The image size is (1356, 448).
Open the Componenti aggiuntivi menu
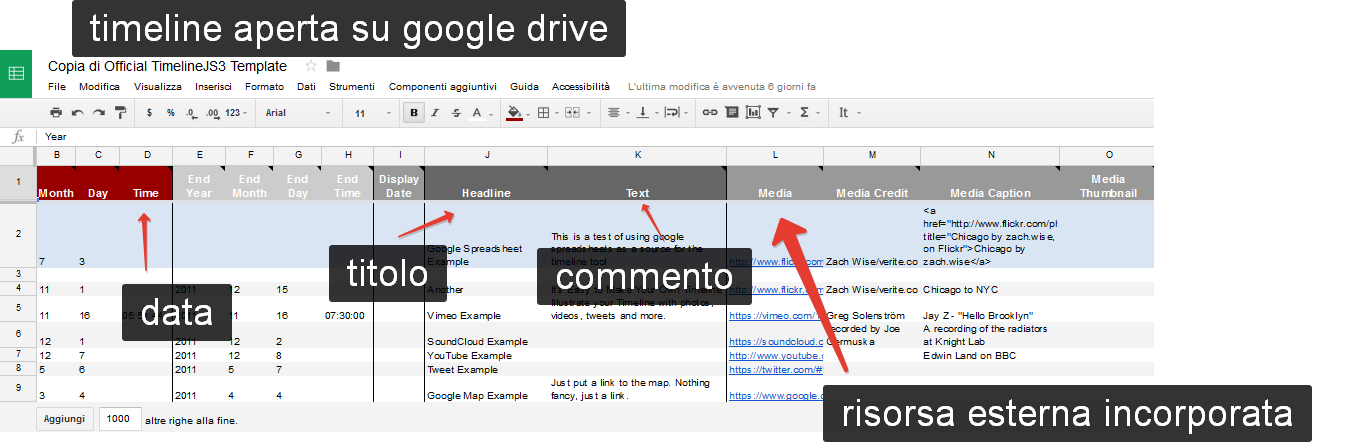443,87
